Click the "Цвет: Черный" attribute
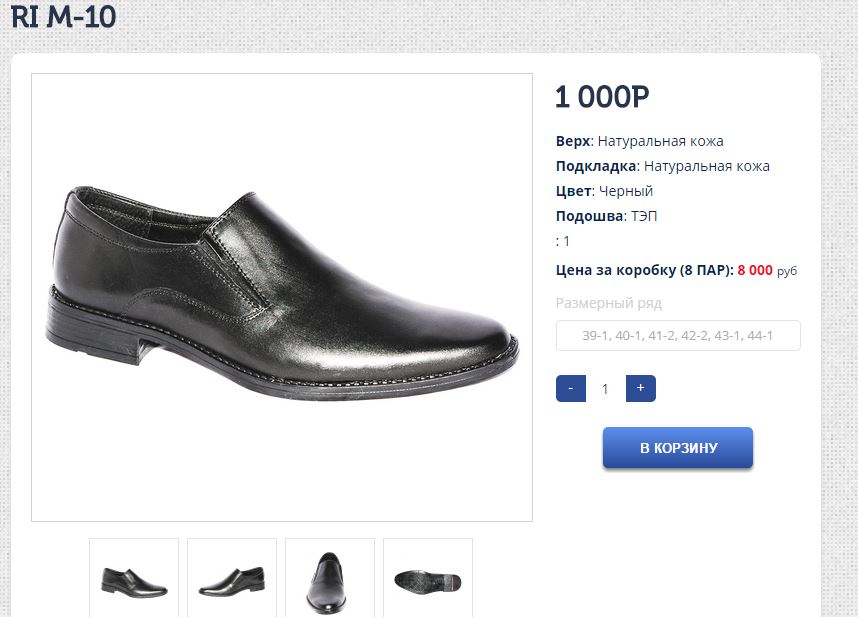Image resolution: width=858 pixels, height=617 pixels. (x=604, y=191)
